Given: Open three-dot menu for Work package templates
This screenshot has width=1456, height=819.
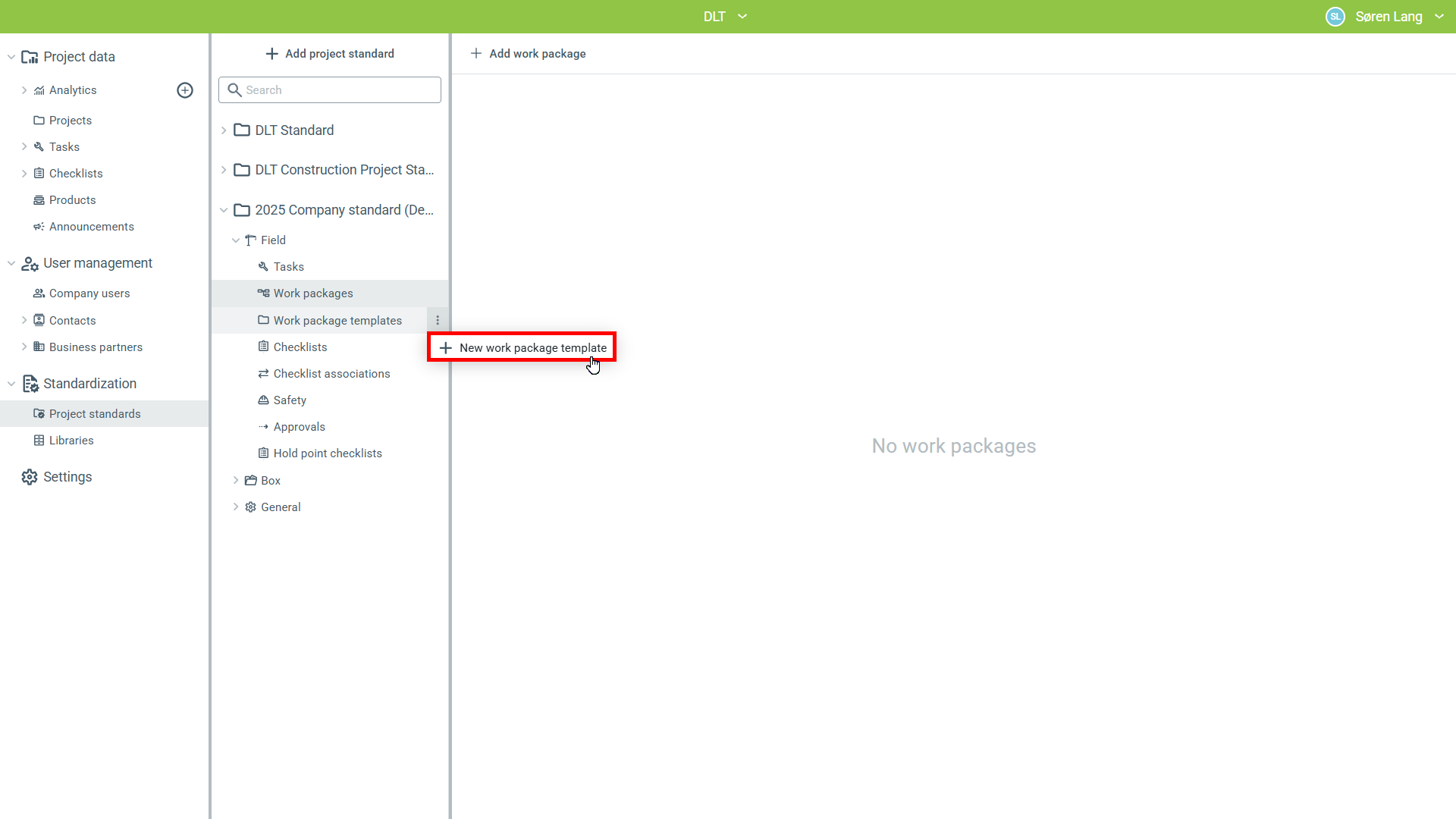Looking at the screenshot, I should click(438, 321).
